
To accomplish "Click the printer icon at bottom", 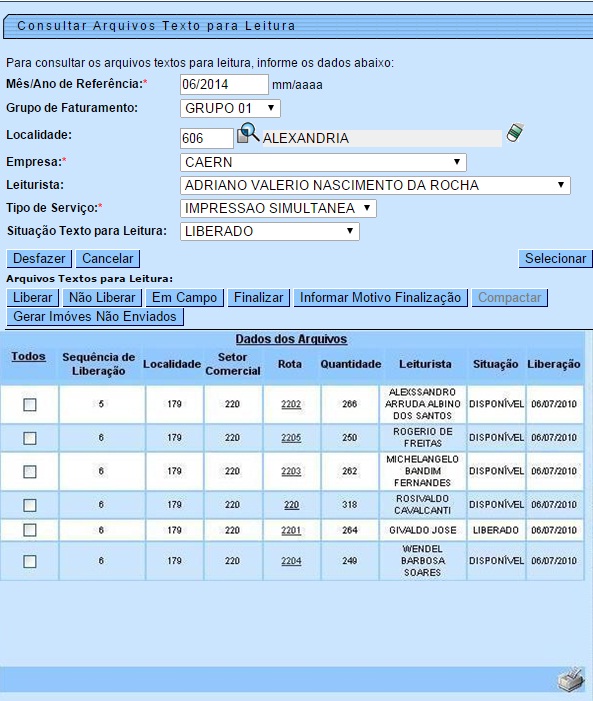I will coord(571,680).
